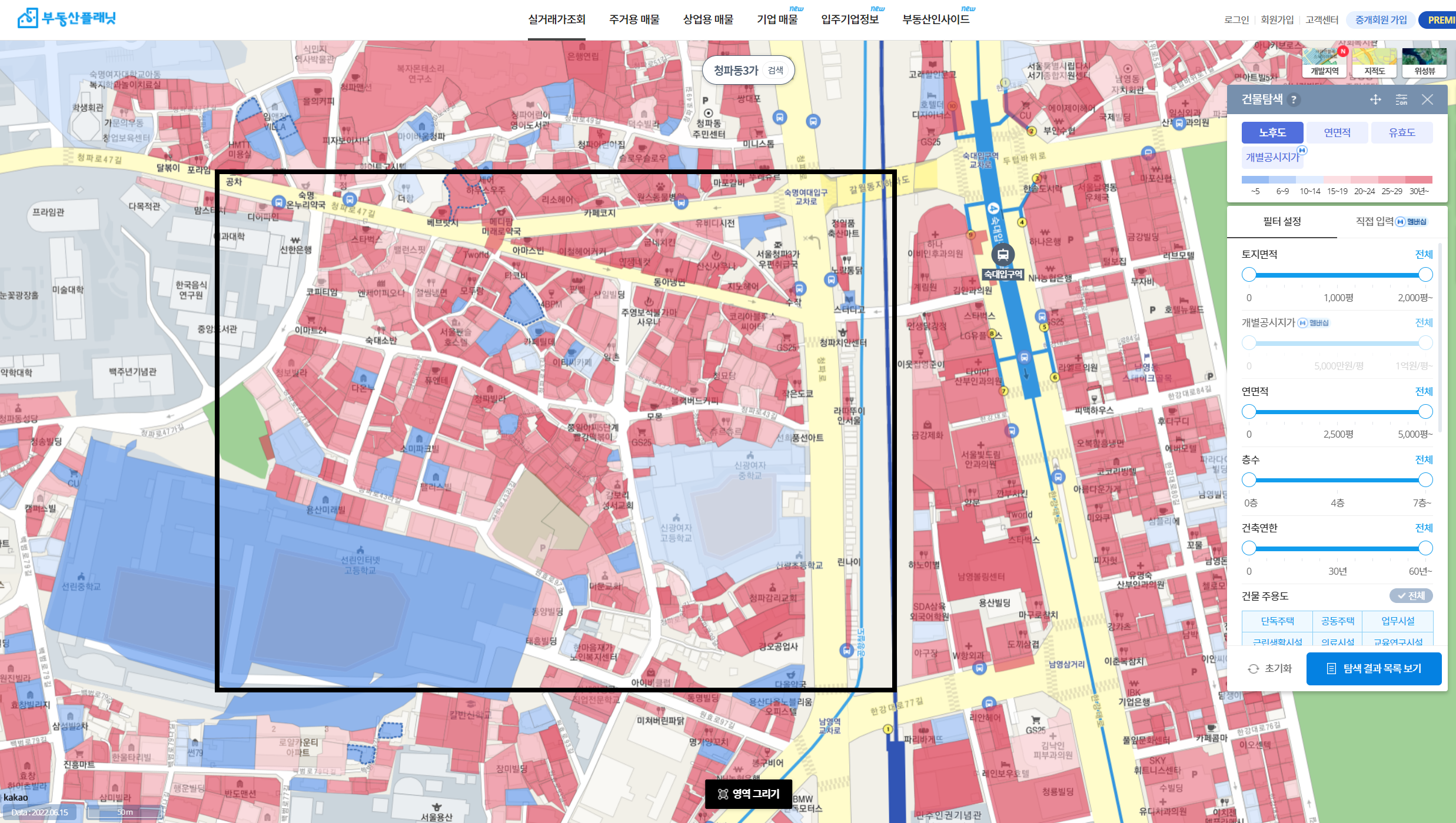Screen dimensions: 1456x823
Task: Reset 층수 filter with 전체 link
Action: pyautogui.click(x=1424, y=459)
